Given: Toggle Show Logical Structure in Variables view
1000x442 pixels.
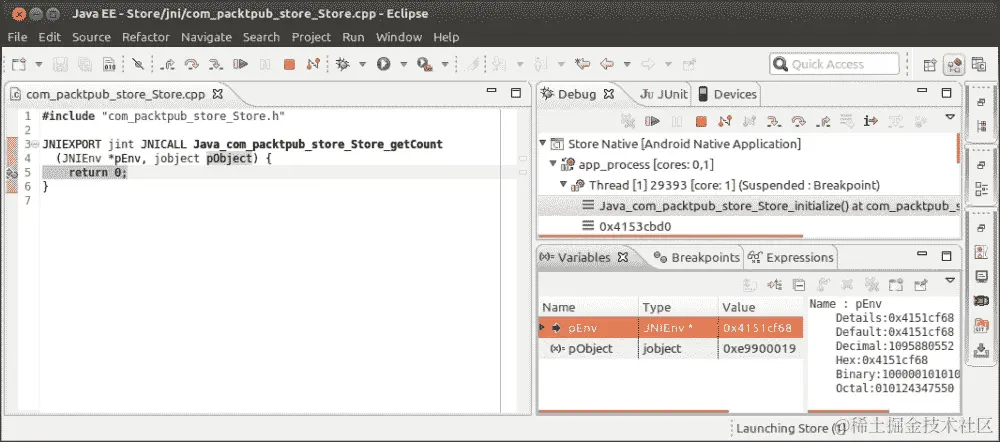Looking at the screenshot, I should (x=774, y=285).
